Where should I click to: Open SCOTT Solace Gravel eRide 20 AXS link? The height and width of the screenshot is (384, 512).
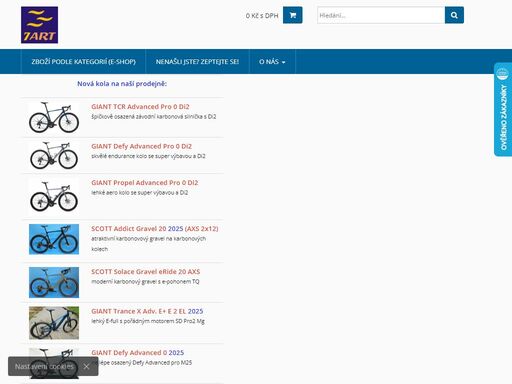[x=146, y=272]
